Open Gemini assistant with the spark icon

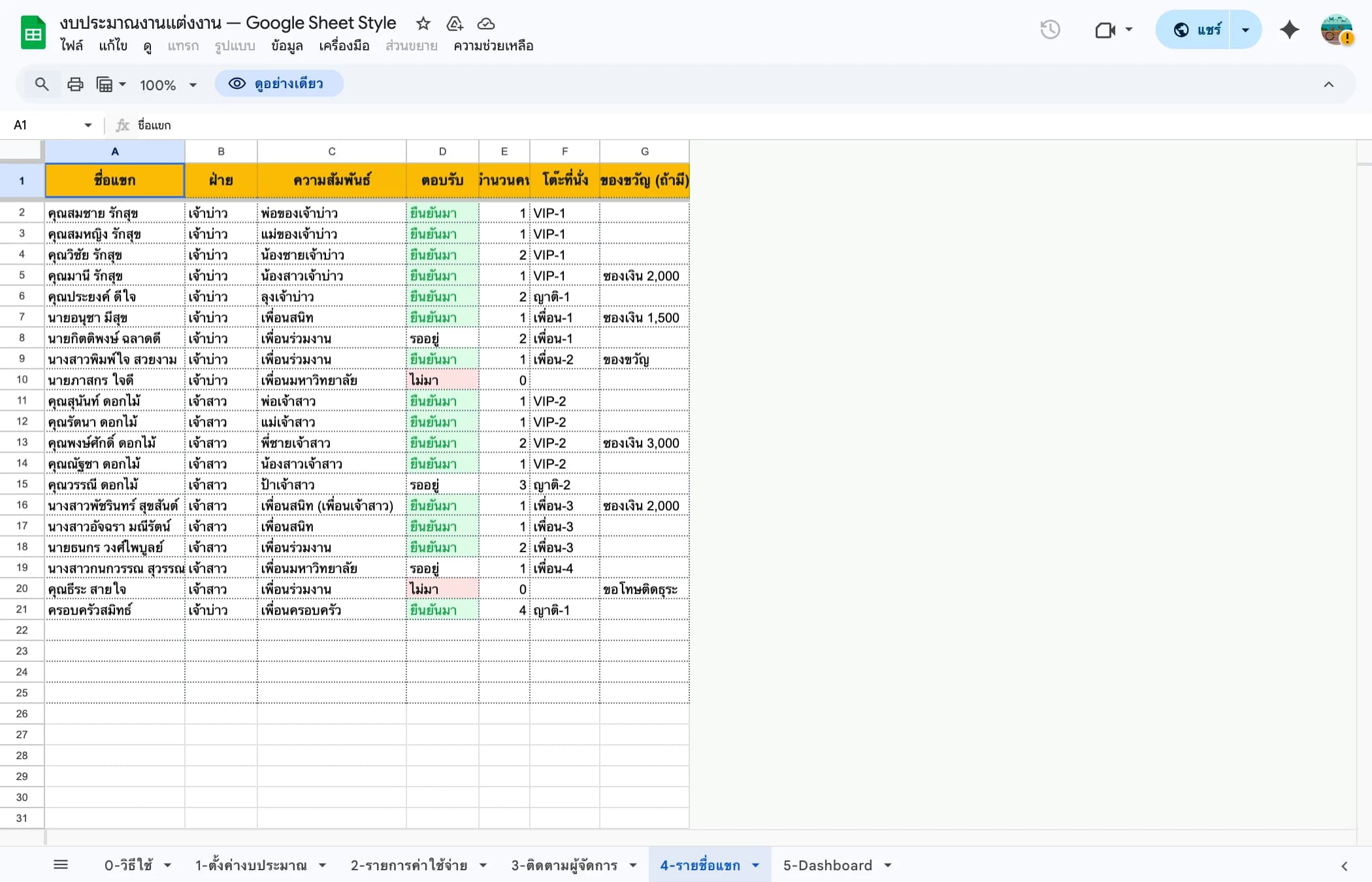click(x=1289, y=29)
